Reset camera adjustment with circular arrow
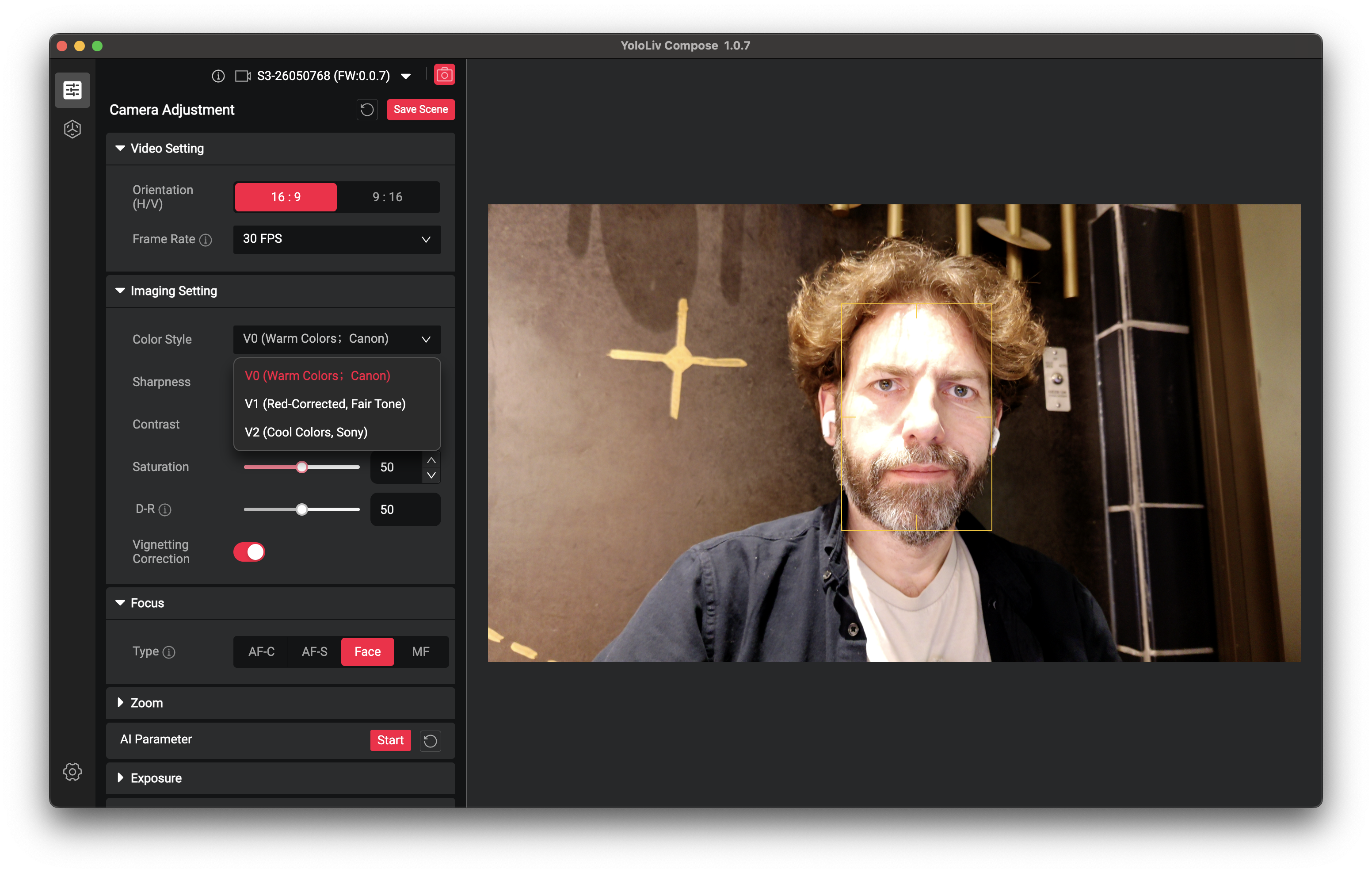Viewport: 1372px width, 873px height. 367,110
